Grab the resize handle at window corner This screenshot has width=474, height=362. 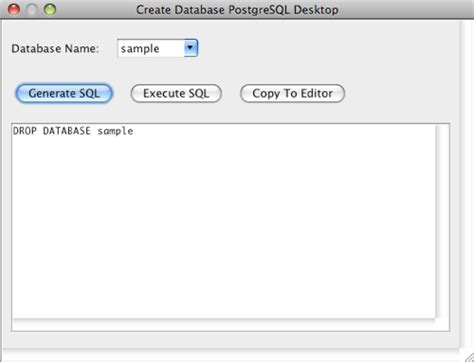click(x=469, y=357)
